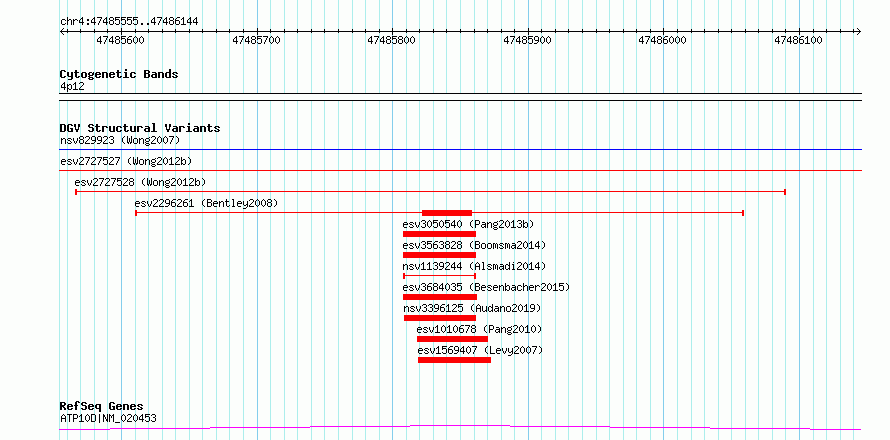Click the left arrow end of ruler
Screen dimensions: 890x440
[x=62, y=31]
